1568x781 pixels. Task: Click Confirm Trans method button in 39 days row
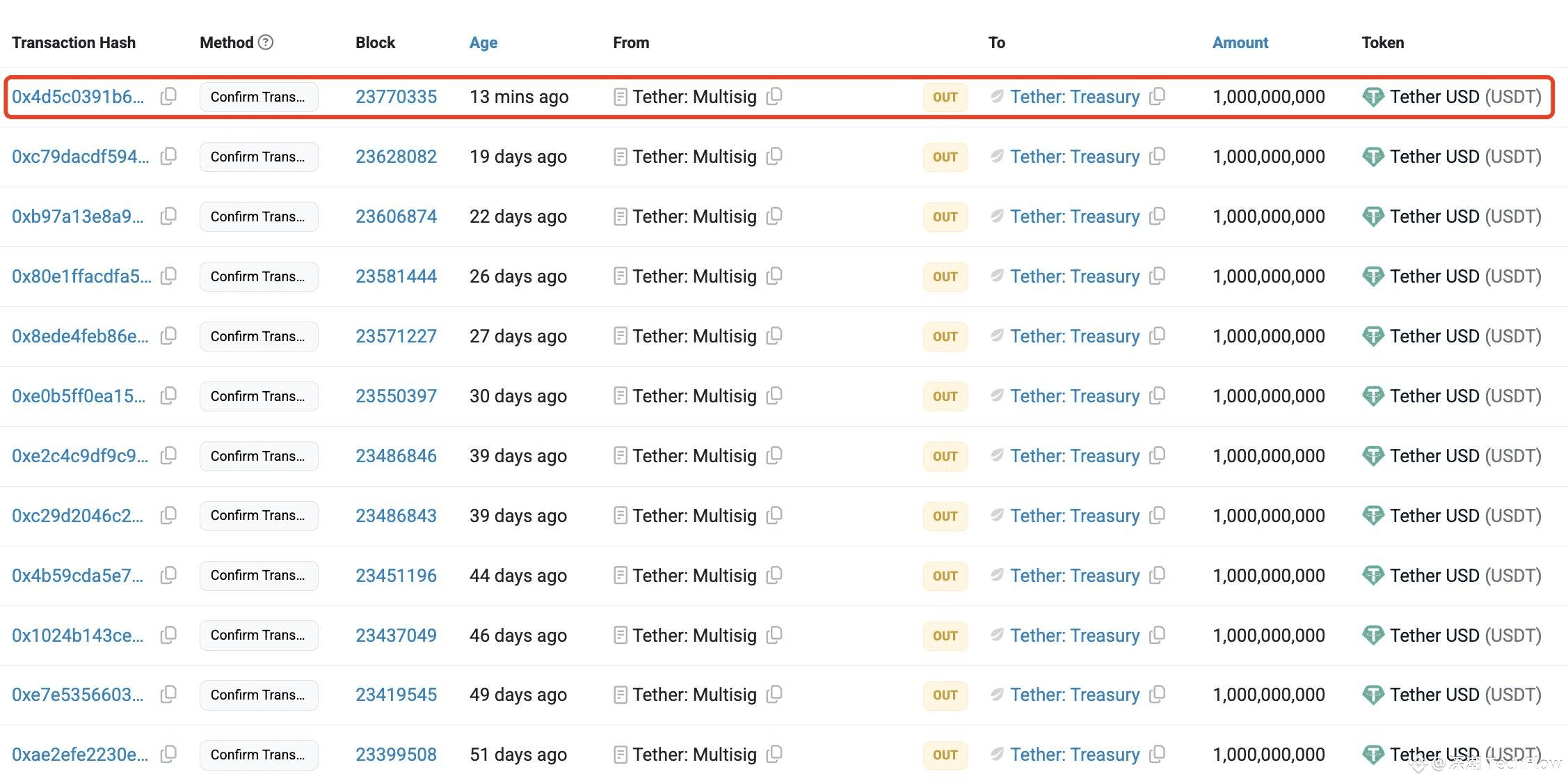coord(258,456)
